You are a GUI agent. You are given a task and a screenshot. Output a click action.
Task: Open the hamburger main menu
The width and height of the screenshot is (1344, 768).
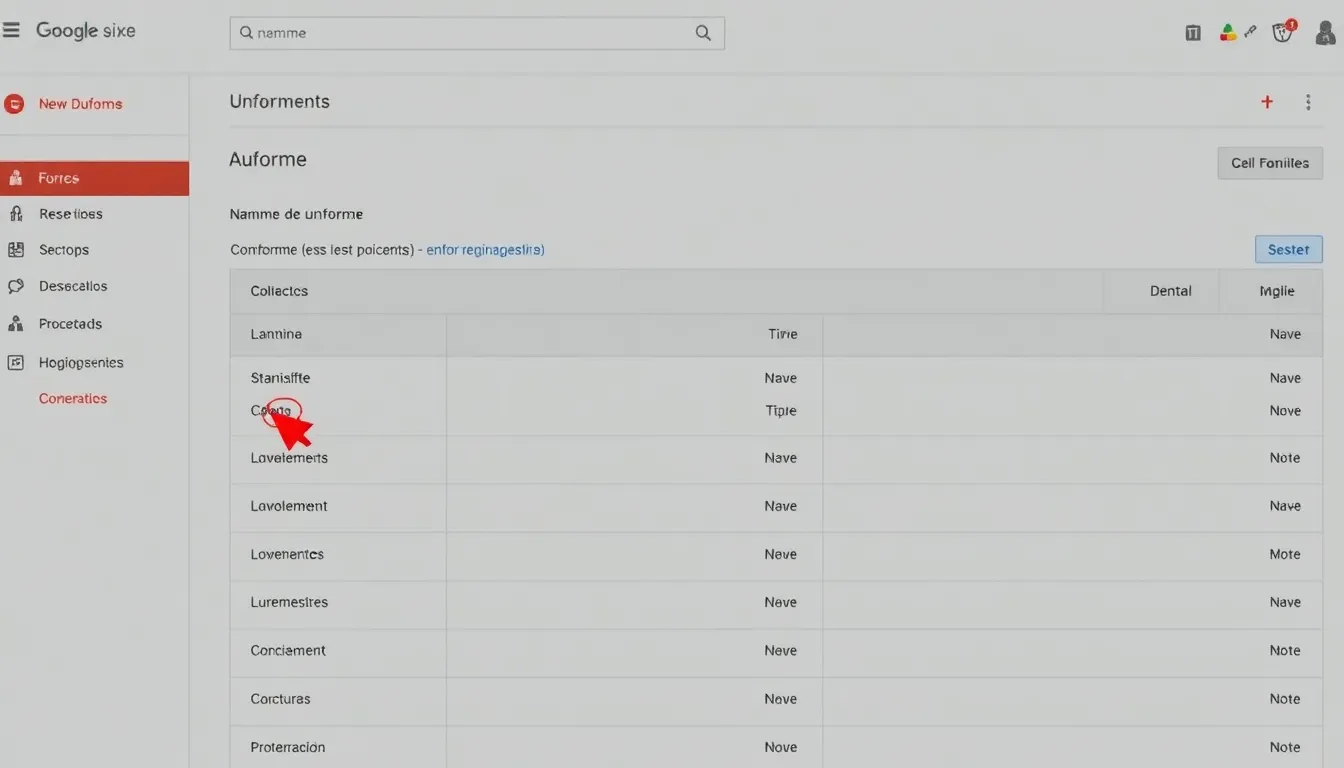[11, 31]
